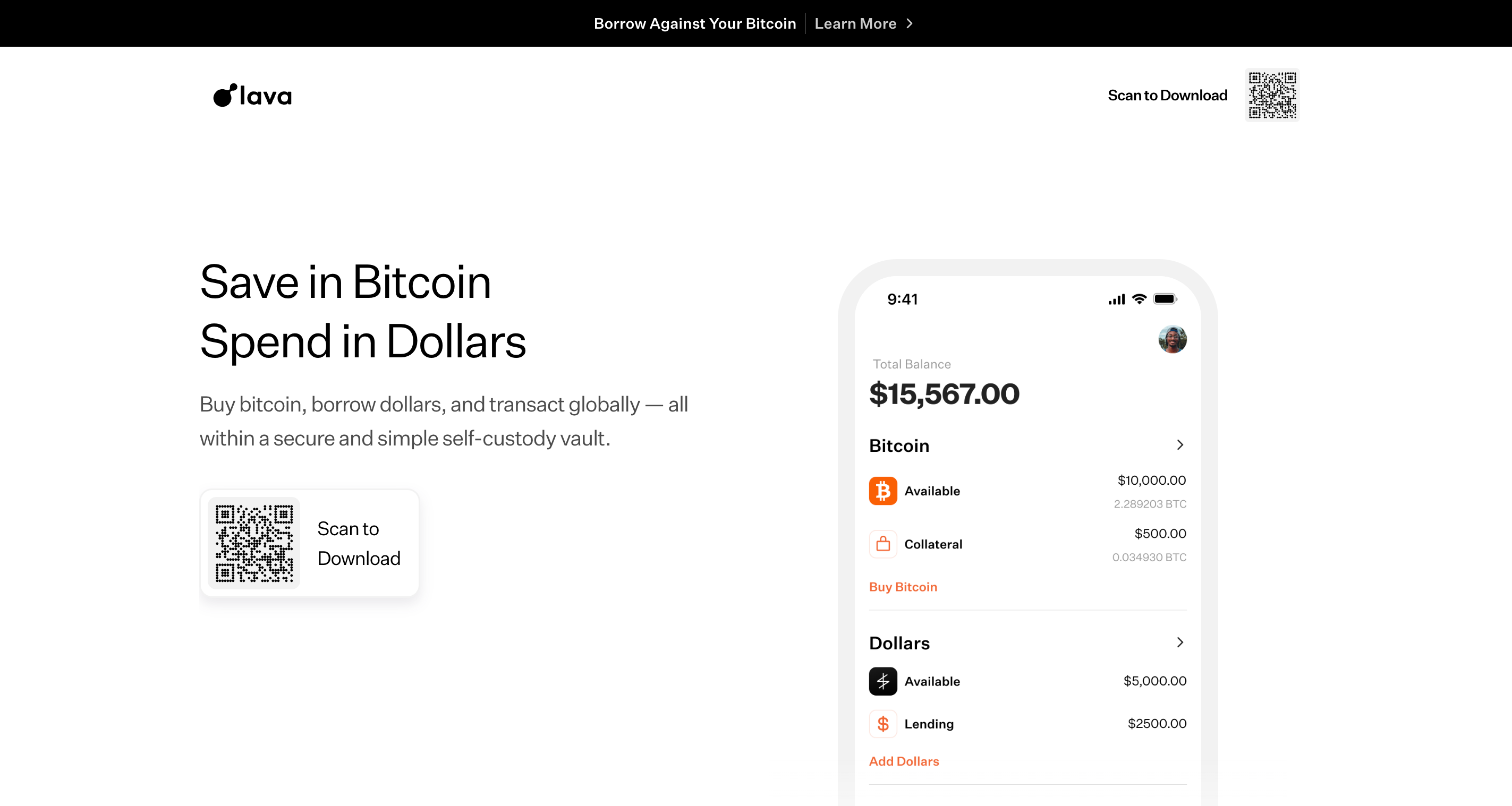Click Borrow Against Your Bitcoin banner text
1512x806 pixels.
(695, 23)
